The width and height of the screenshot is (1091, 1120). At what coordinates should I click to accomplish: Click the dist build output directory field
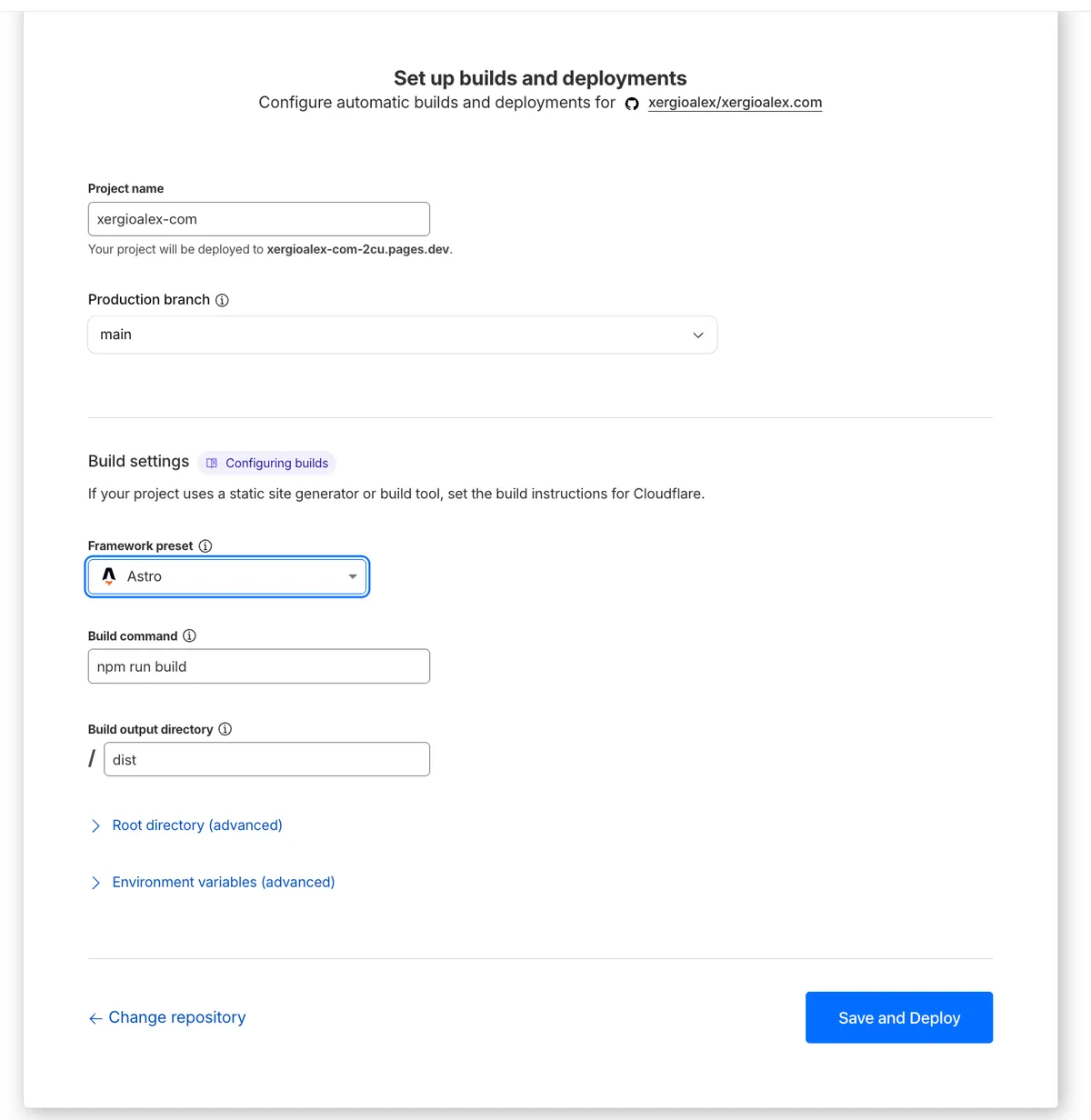pos(265,759)
